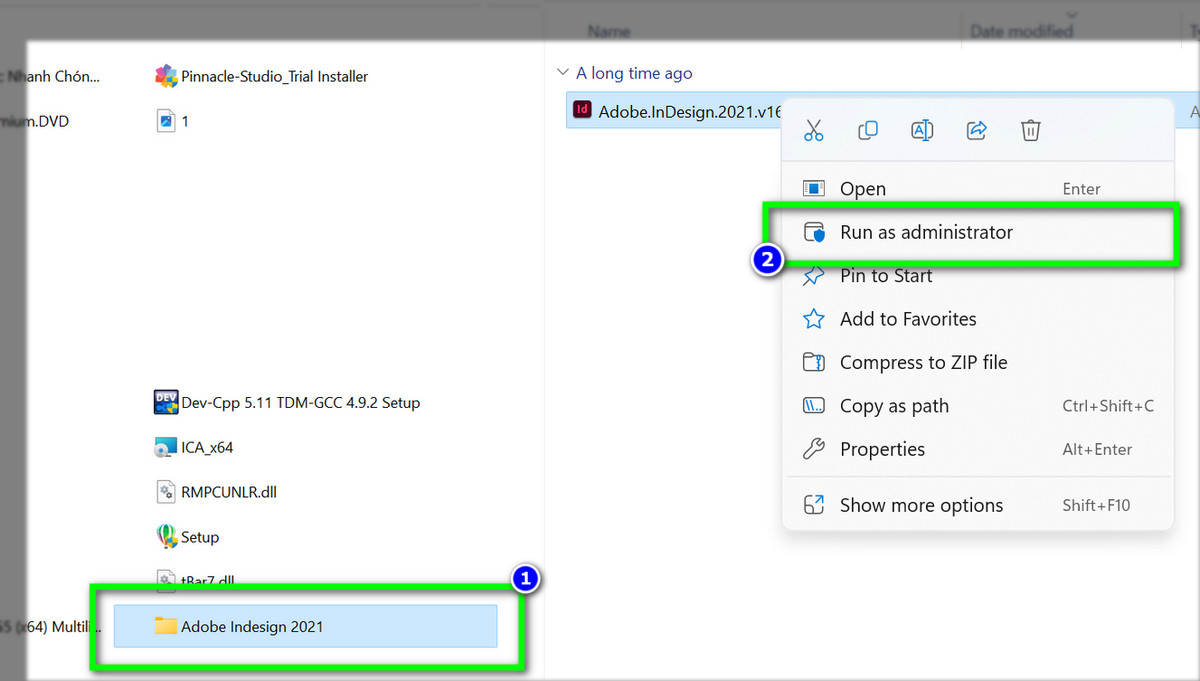The width and height of the screenshot is (1200, 681).
Task: Click the image file icon named 1
Action: (x=166, y=121)
